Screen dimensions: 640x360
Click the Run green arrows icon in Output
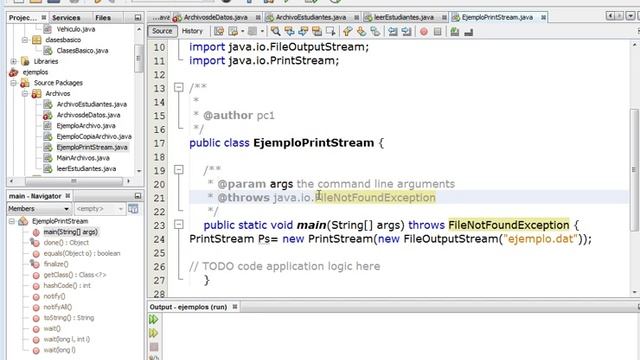(x=153, y=319)
